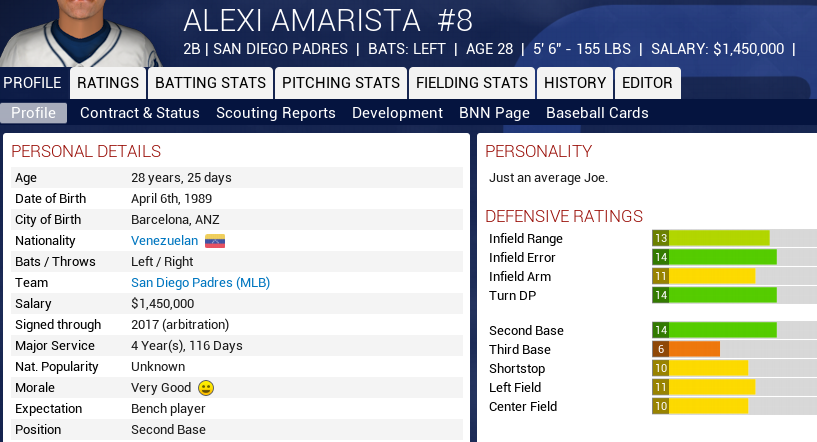Click the Very Good morale smiley face

point(206,388)
